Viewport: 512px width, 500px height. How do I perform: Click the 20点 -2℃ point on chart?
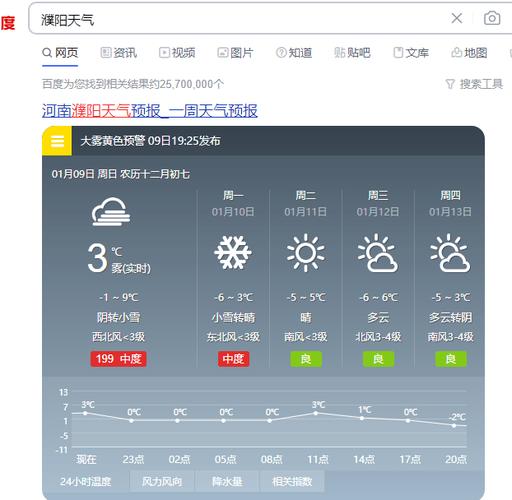(454, 425)
